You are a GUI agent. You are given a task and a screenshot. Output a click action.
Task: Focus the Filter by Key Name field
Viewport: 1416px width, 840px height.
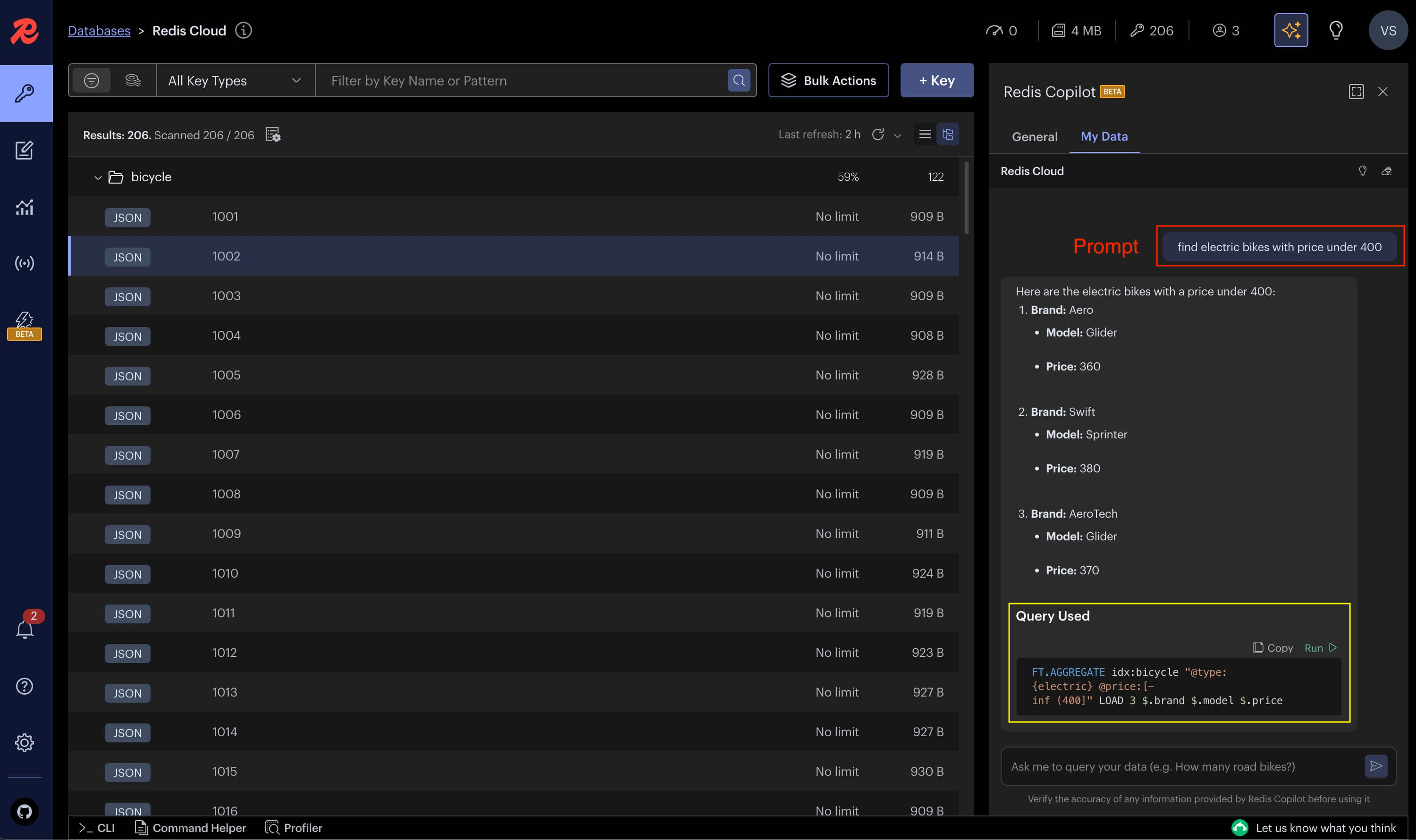tap(521, 80)
